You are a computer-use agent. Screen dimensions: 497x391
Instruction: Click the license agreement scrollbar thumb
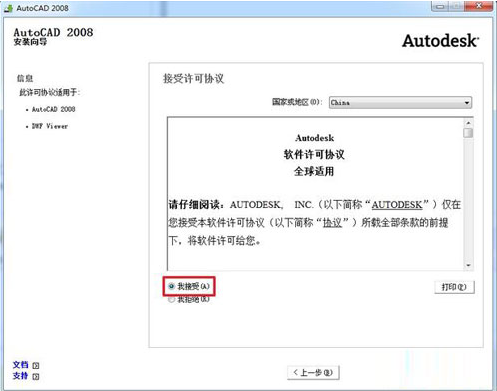coord(468,133)
